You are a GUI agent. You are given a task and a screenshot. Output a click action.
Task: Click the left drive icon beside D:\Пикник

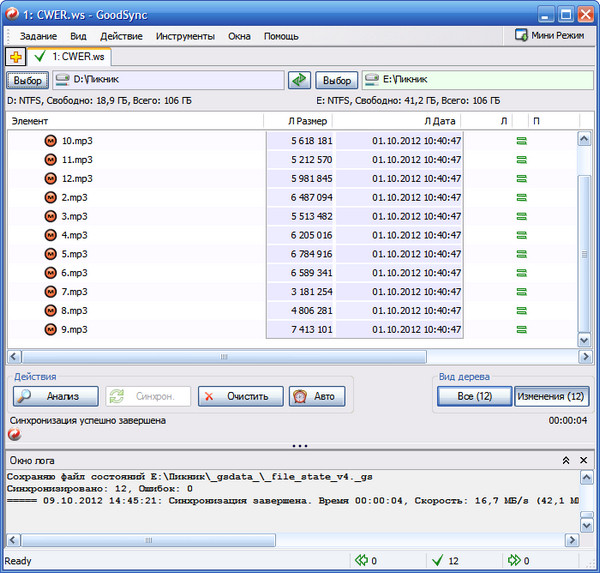coord(61,80)
